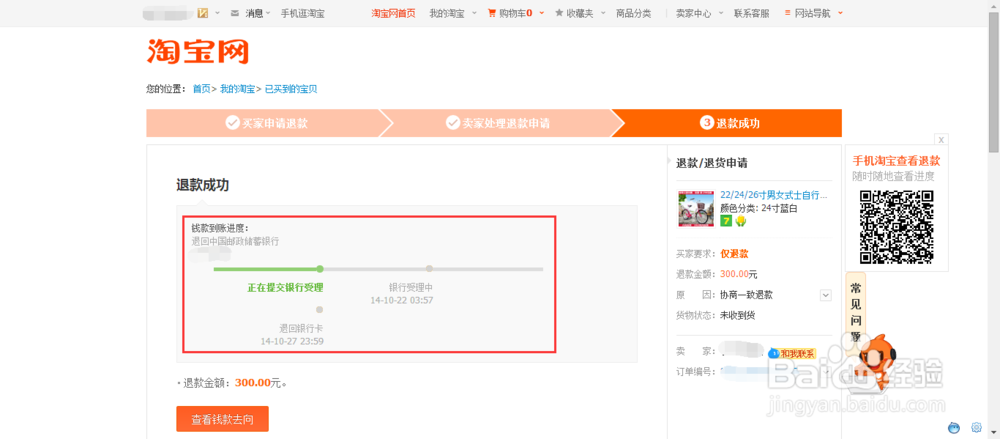The height and width of the screenshot is (439, 1000).
Task: Click the 查看钱款去向 button
Action: point(223,419)
